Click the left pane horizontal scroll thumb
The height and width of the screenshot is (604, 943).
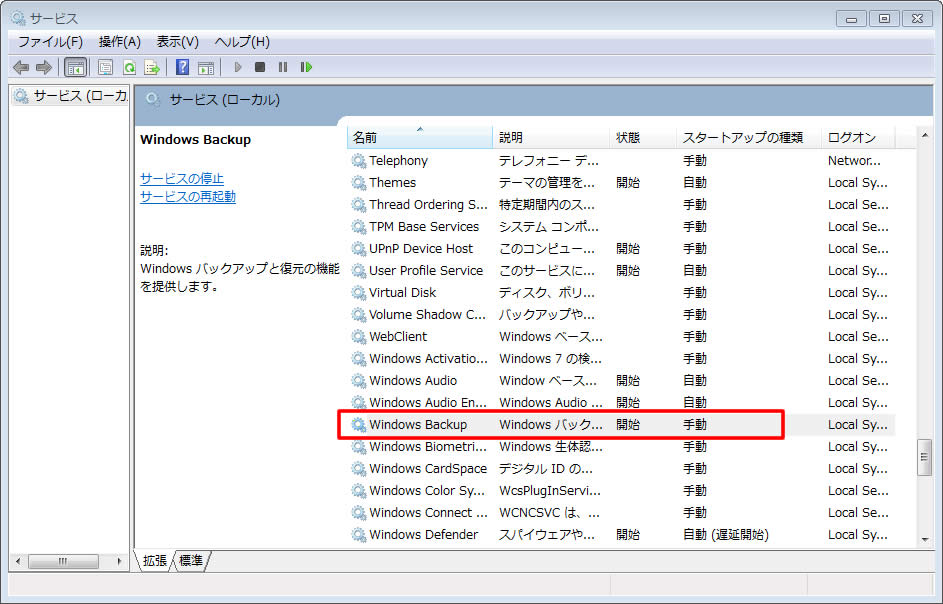(63, 561)
